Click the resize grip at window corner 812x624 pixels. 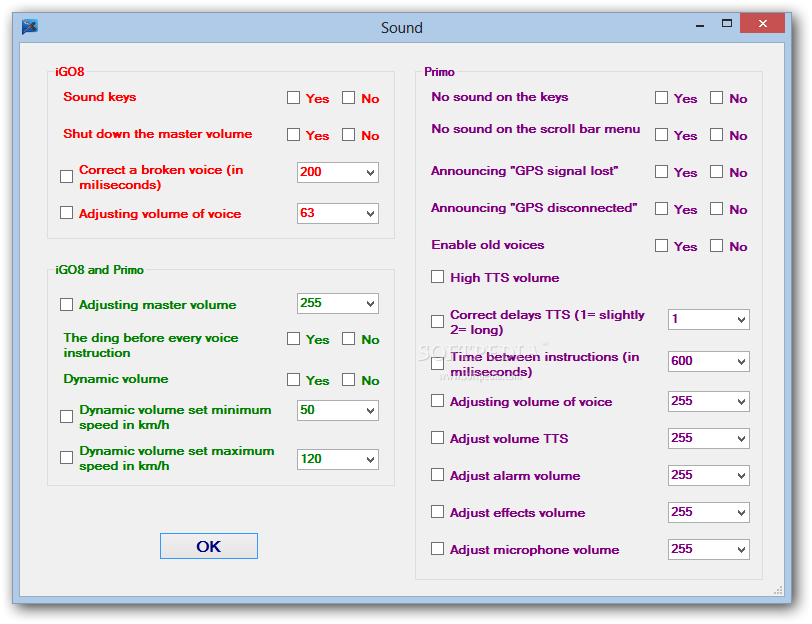778,591
